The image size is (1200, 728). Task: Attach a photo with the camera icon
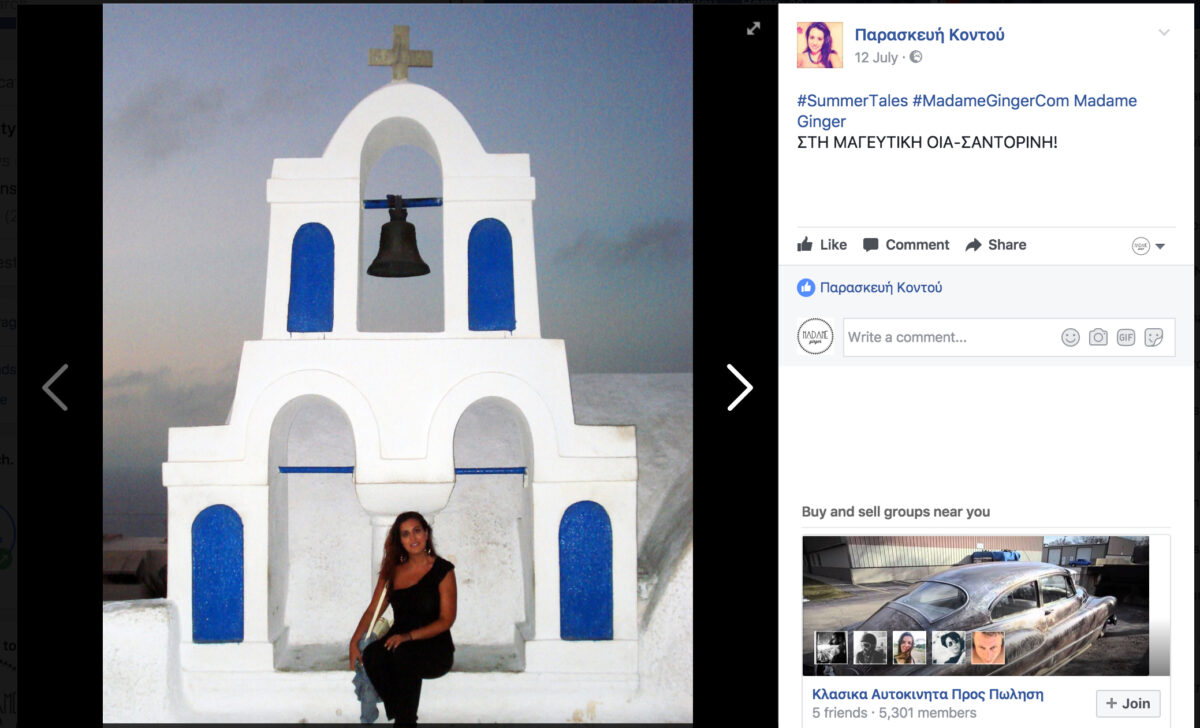1098,338
